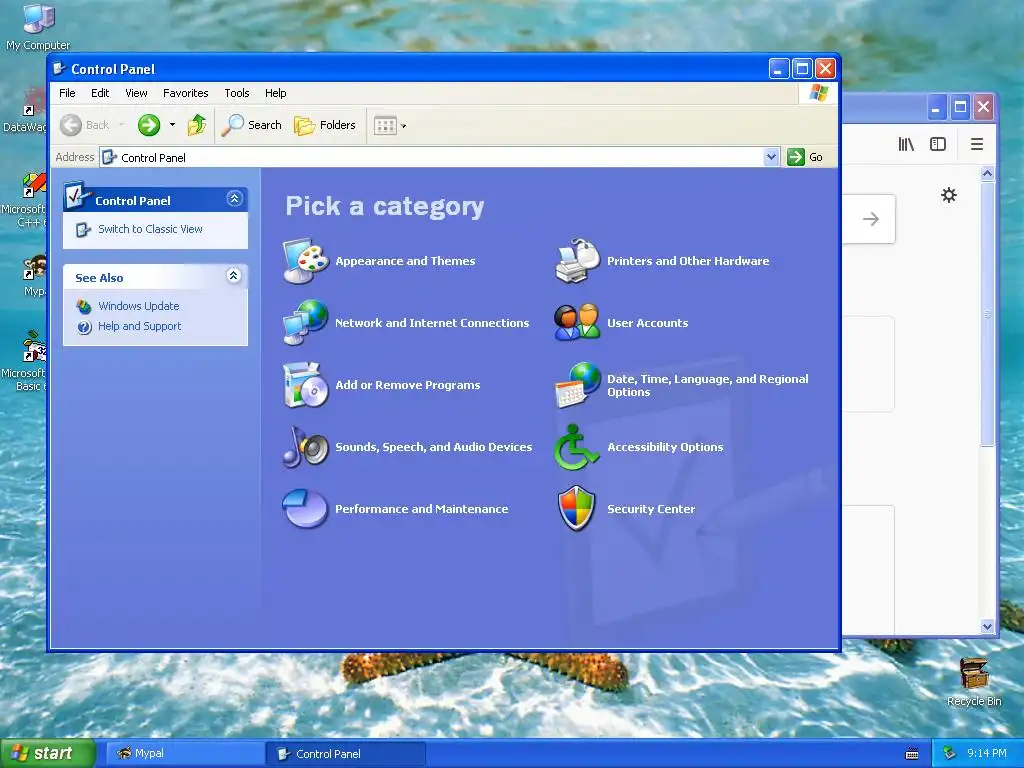The width and height of the screenshot is (1024, 768).
Task: Click the Up folder toolbar icon
Action: (197, 125)
